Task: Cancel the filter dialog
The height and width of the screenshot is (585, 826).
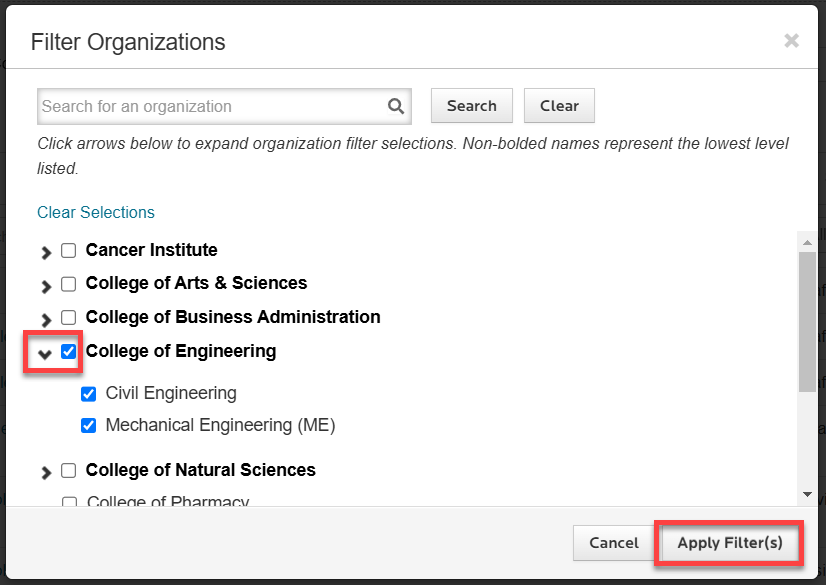Action: 613,543
